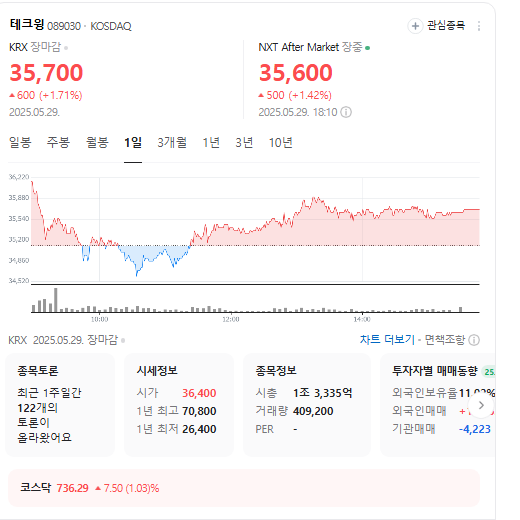Viewport: 520px width, 520px height.
Task: Switch to the 주봉 chart tab
Action: (x=58, y=143)
